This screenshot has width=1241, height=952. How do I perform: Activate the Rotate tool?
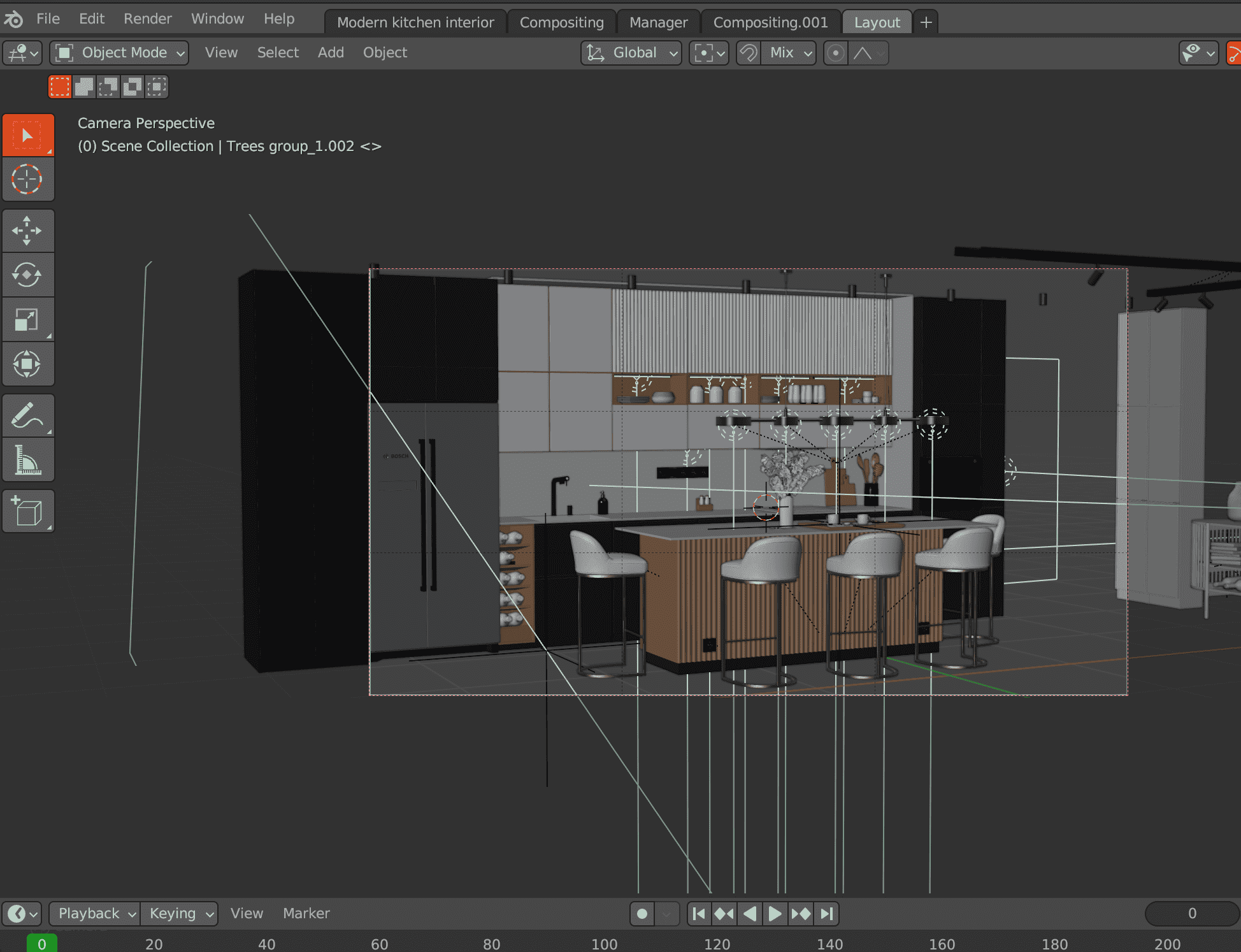click(27, 275)
